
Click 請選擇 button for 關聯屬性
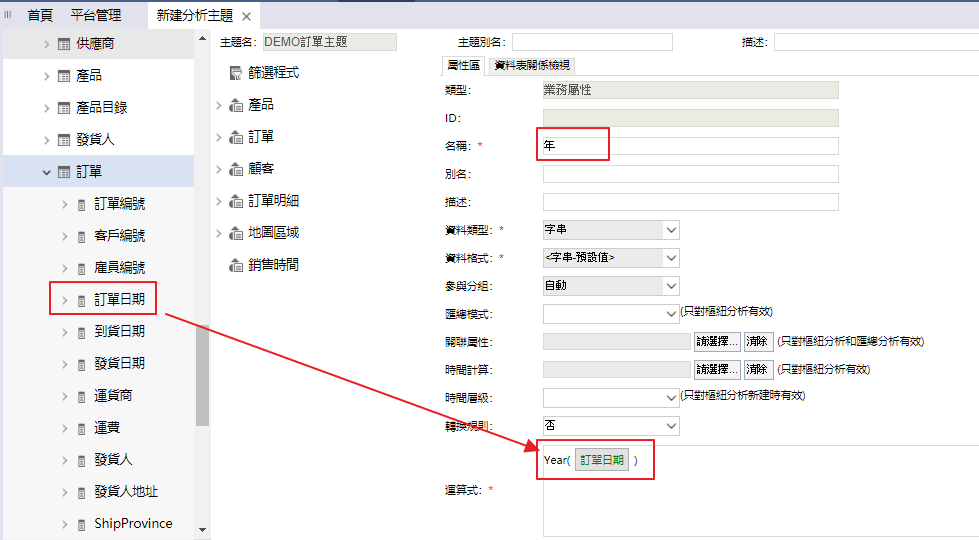(x=716, y=342)
